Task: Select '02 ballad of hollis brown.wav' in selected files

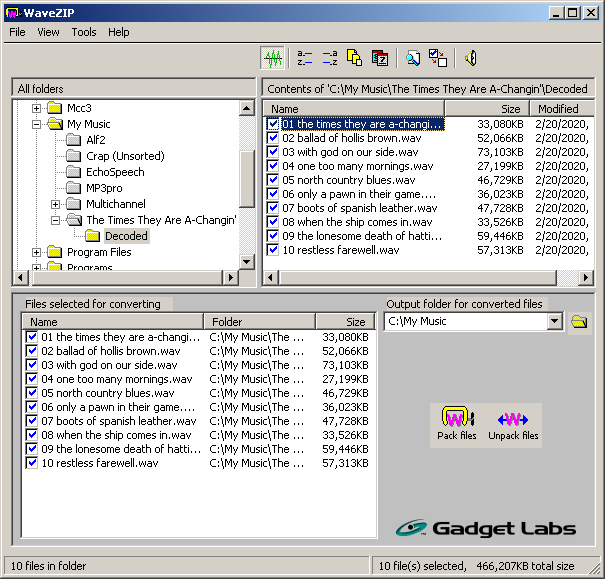Action: pos(111,351)
